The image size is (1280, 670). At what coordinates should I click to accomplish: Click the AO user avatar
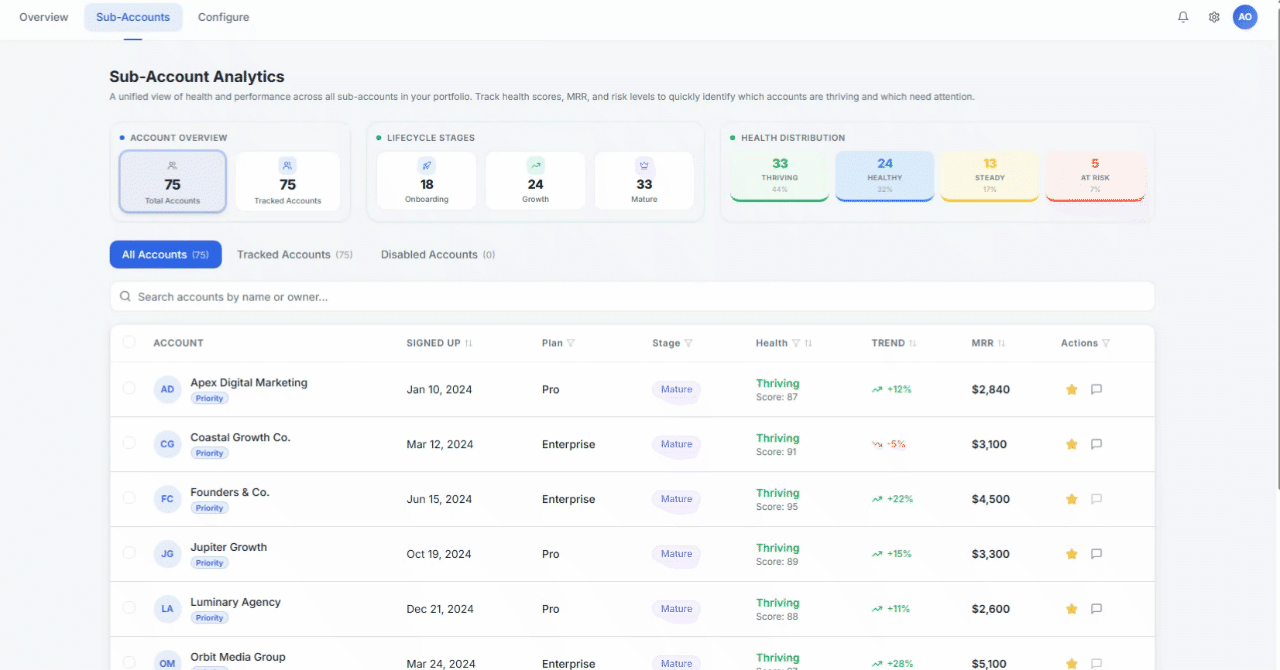click(x=1245, y=17)
